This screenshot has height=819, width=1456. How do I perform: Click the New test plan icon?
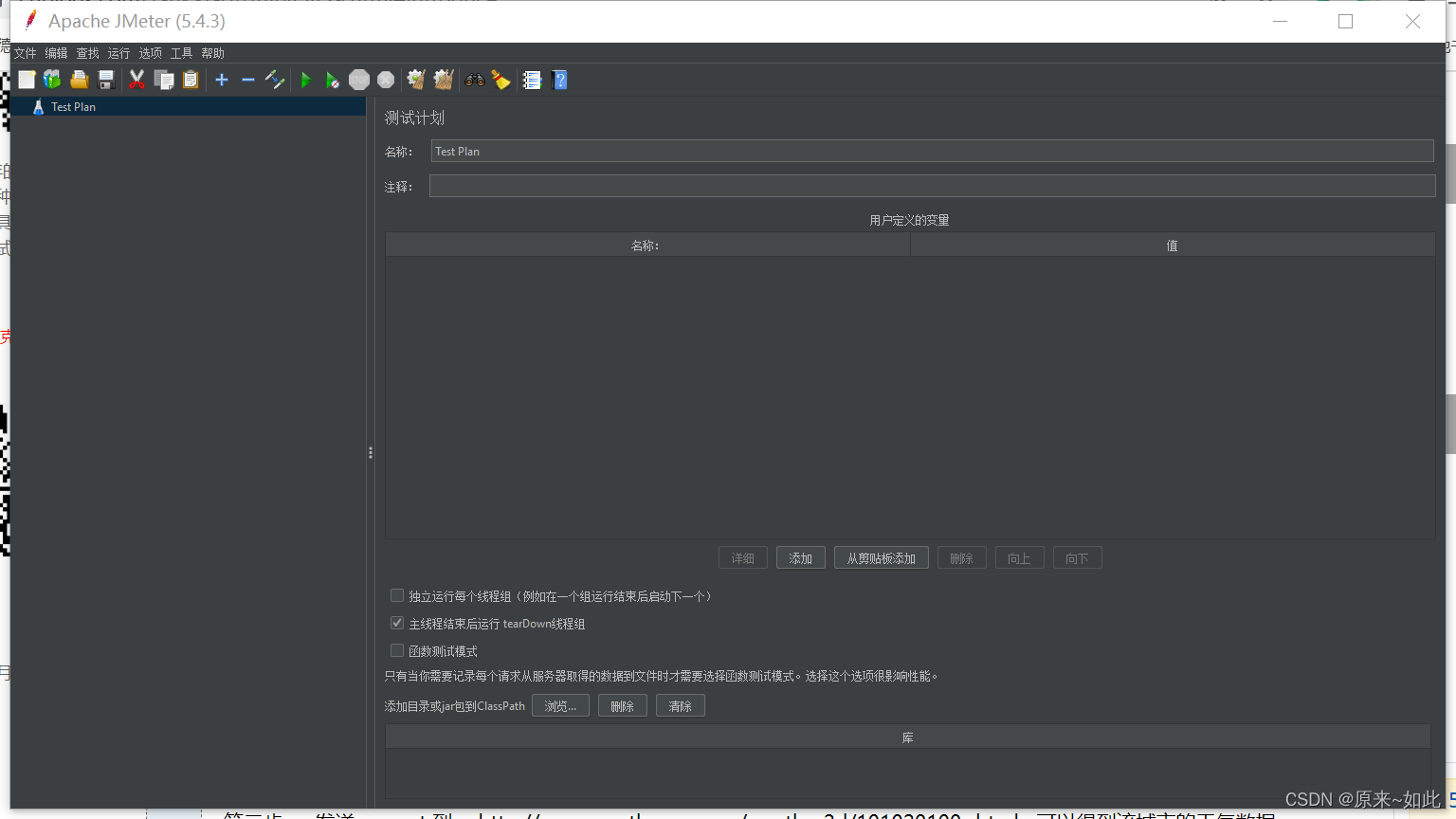coord(27,80)
